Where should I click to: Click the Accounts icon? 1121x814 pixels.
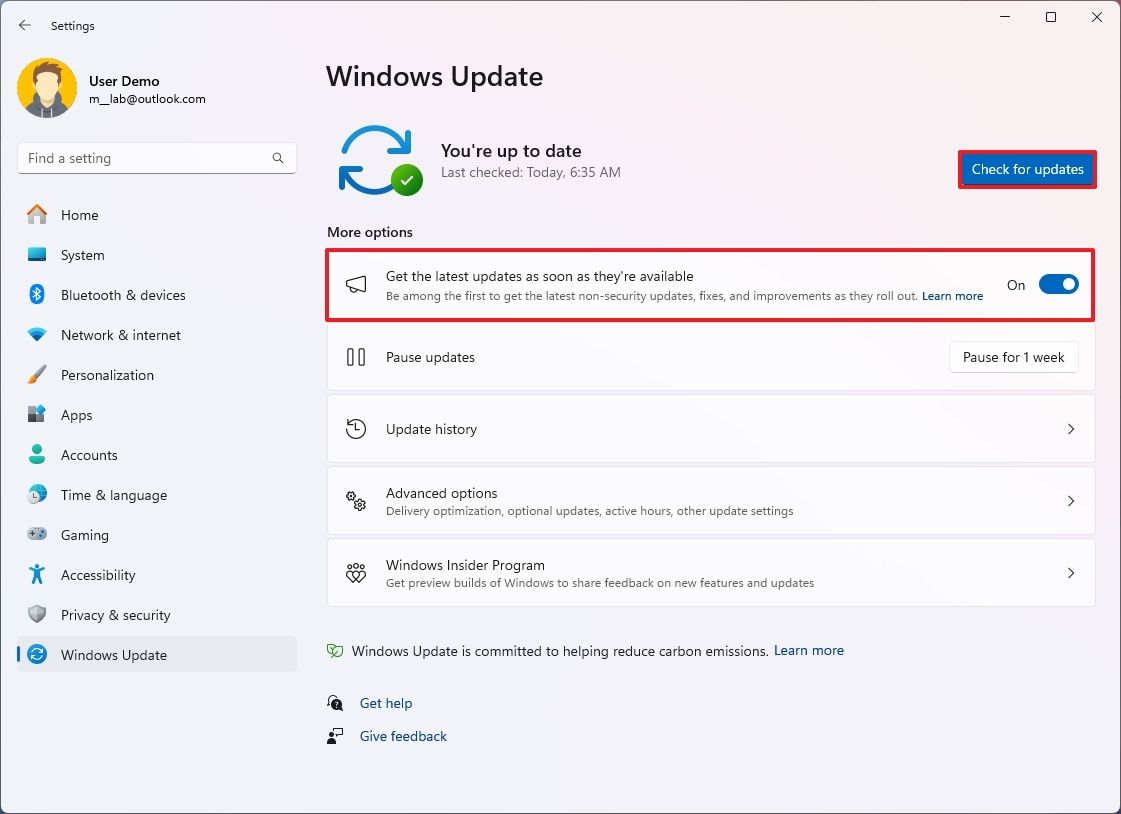click(x=38, y=455)
